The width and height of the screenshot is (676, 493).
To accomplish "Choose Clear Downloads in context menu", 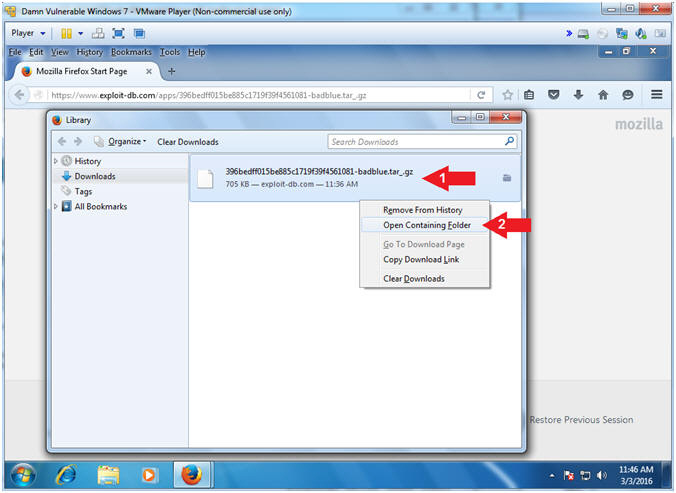I will pyautogui.click(x=425, y=279).
